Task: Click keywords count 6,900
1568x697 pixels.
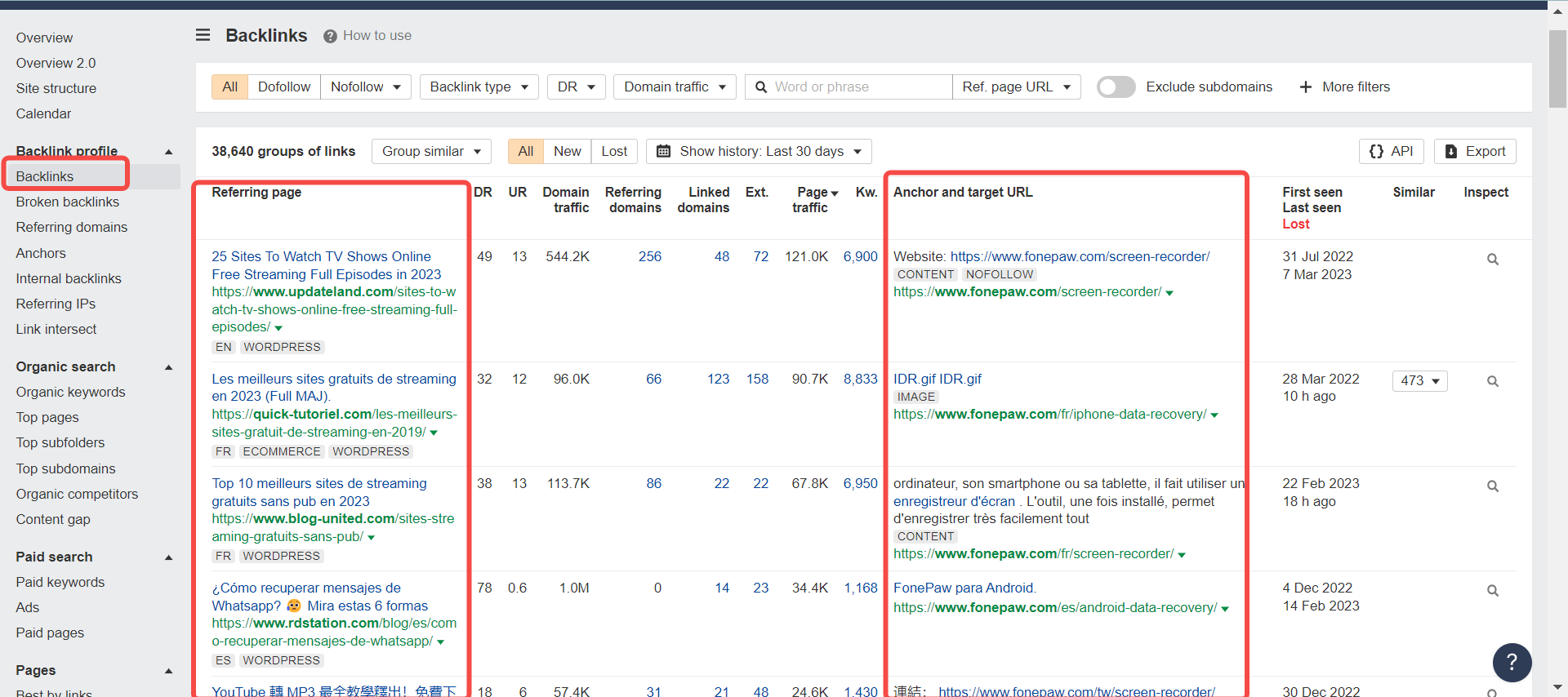Action: click(x=860, y=256)
